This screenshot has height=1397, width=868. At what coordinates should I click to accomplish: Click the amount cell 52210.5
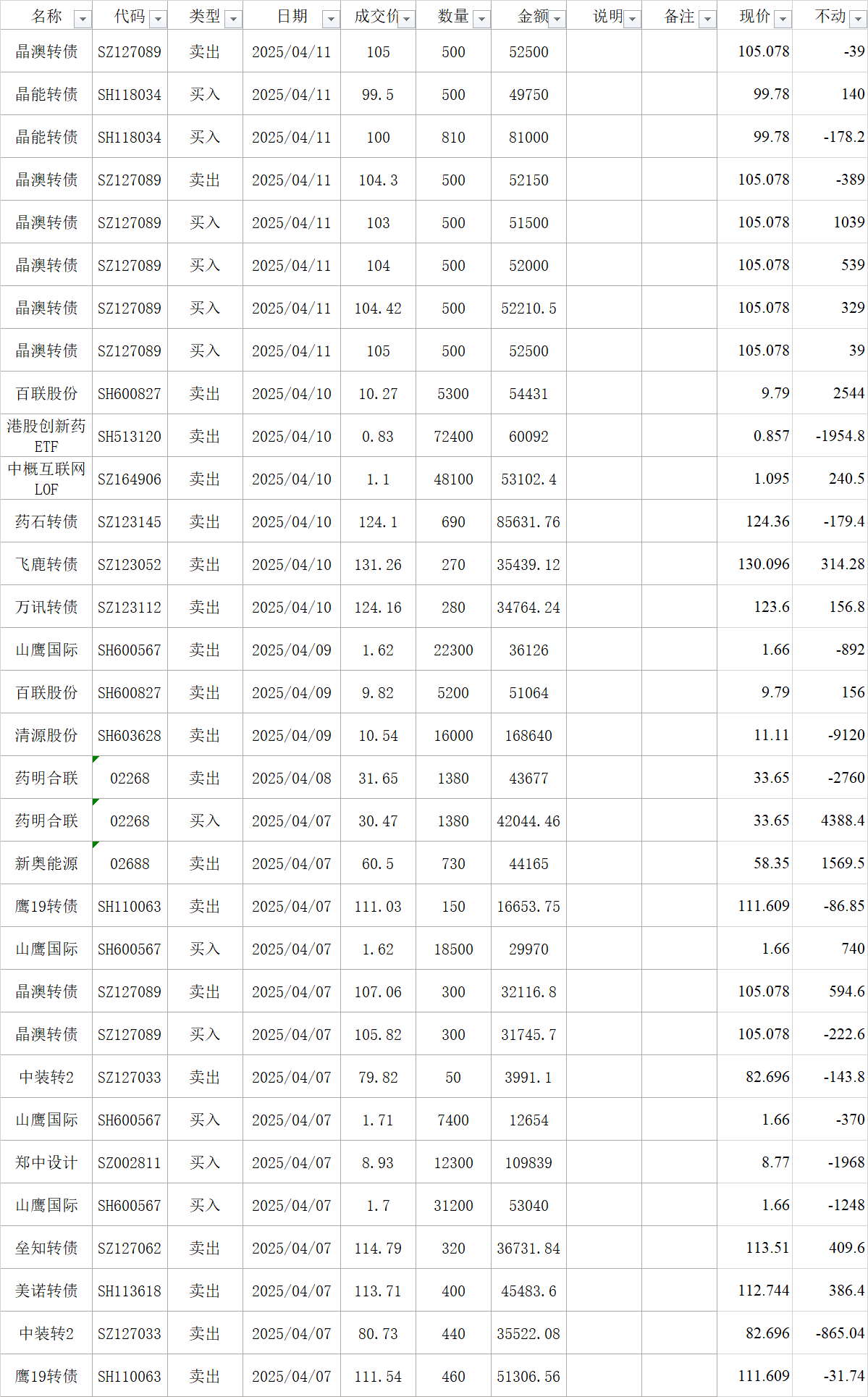(528, 308)
